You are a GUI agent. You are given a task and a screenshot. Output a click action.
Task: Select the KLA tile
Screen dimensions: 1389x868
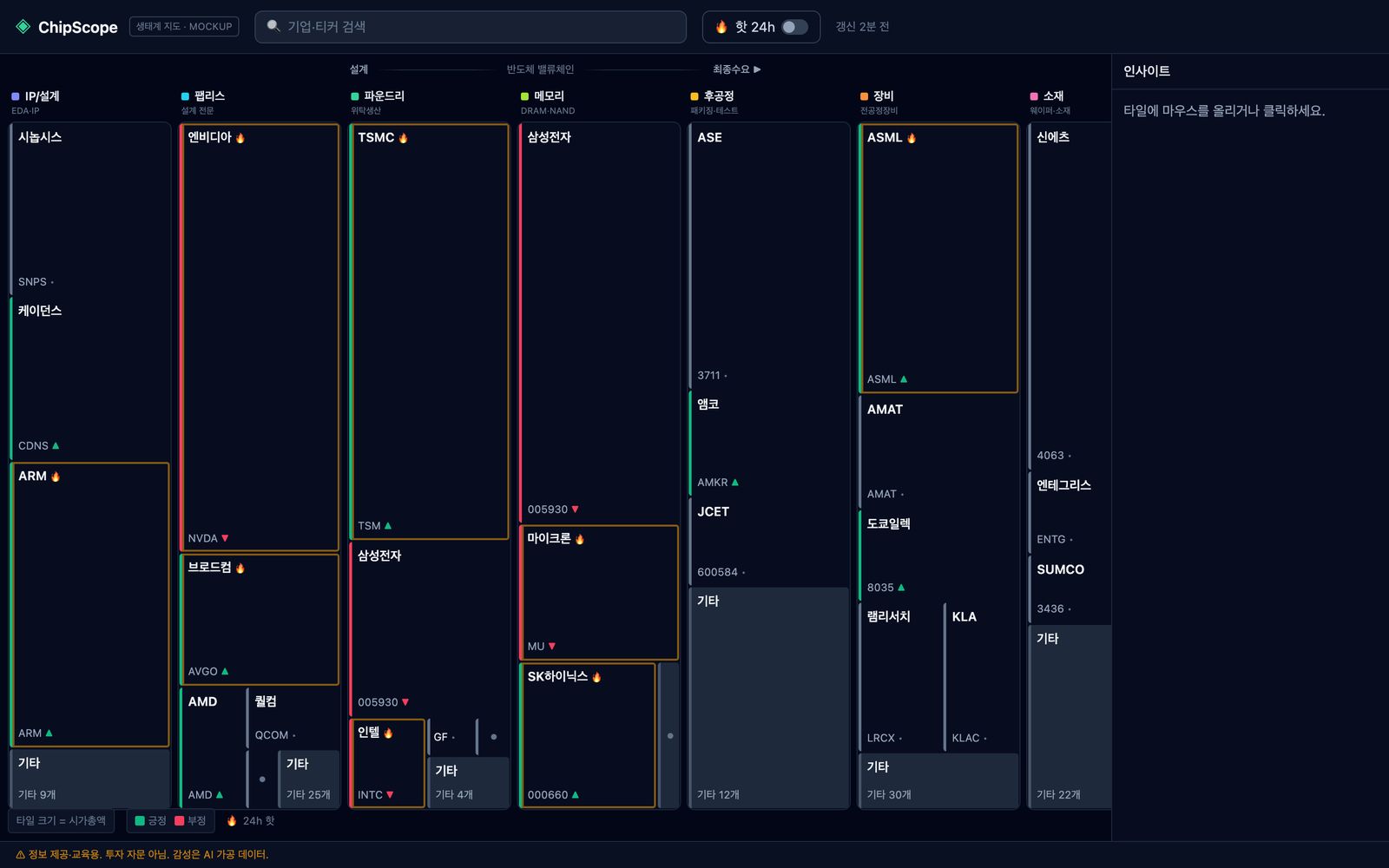click(981, 677)
